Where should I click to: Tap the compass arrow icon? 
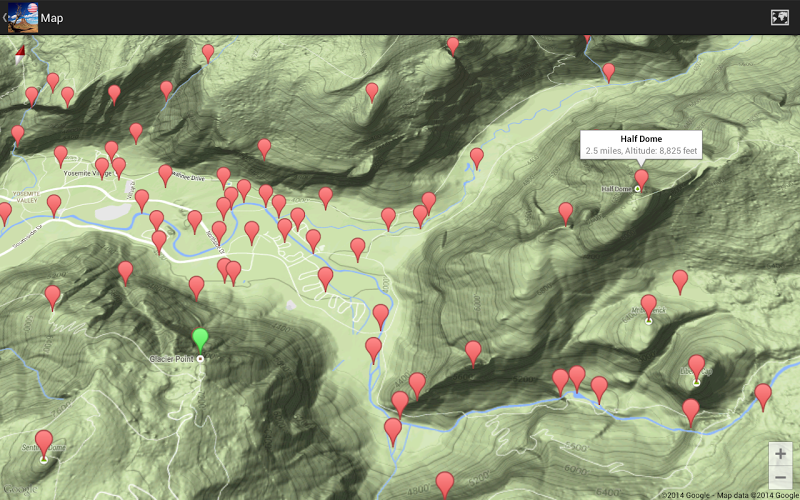20,55
